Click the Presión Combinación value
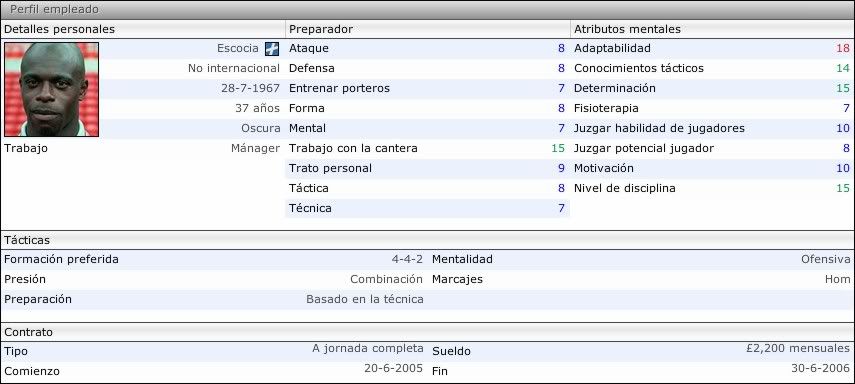855x384 pixels. click(386, 279)
